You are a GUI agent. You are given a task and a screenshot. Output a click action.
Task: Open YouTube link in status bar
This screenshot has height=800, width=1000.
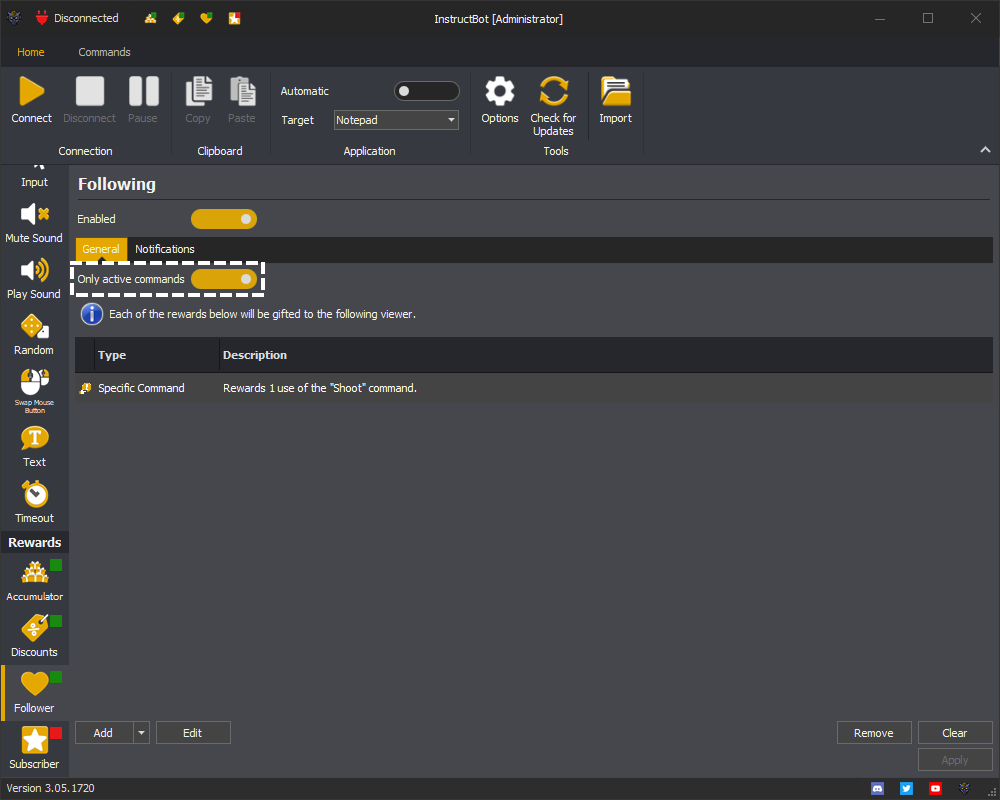click(935, 789)
